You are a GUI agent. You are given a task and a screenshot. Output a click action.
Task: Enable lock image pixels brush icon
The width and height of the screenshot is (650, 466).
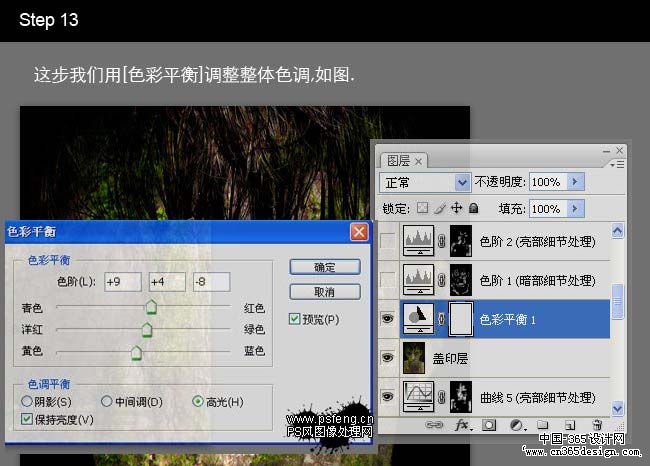(440, 208)
